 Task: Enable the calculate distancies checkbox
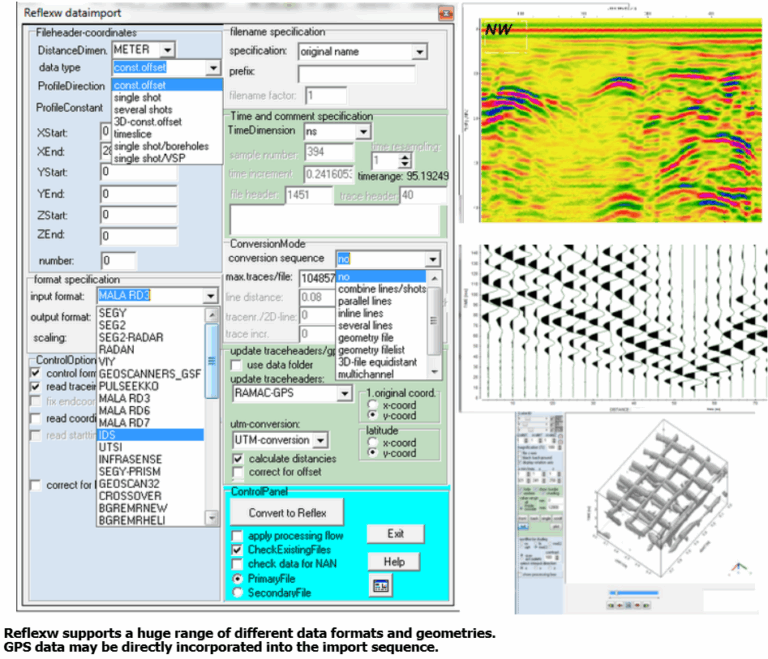[x=238, y=458]
